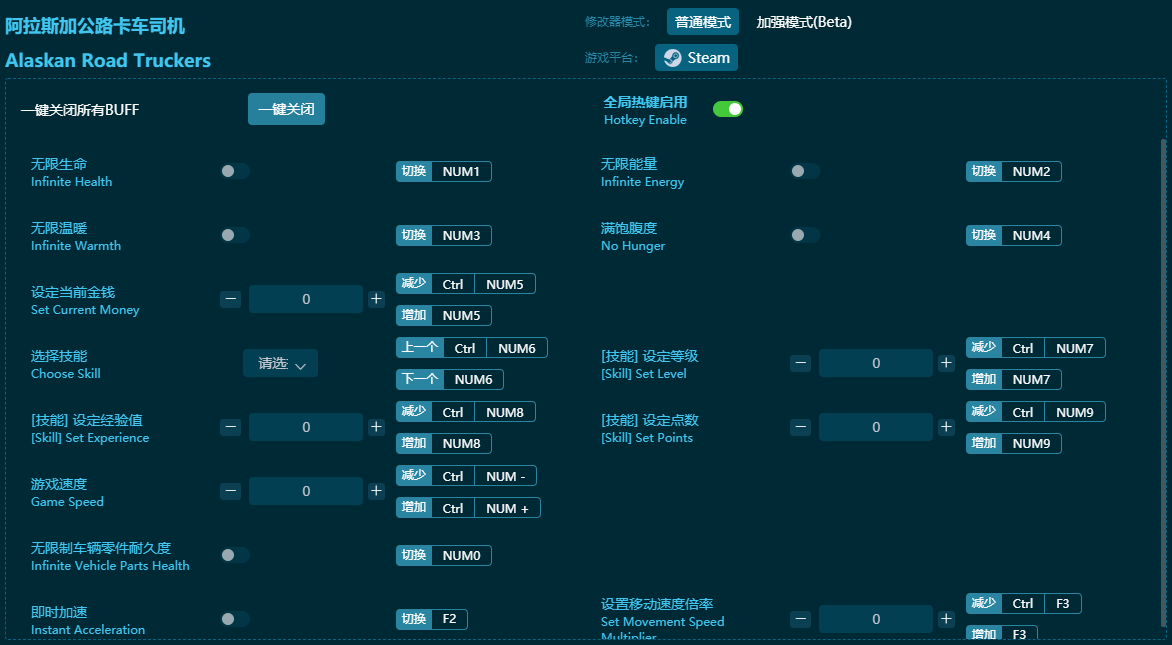Viewport: 1172px width, 645px height.
Task: Select the 普通模式 trainer mode
Action: 701,21
